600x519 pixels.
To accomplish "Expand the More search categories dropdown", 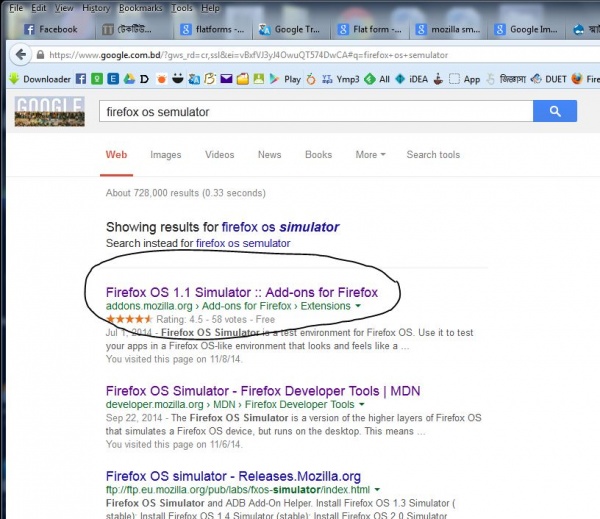I will point(370,155).
